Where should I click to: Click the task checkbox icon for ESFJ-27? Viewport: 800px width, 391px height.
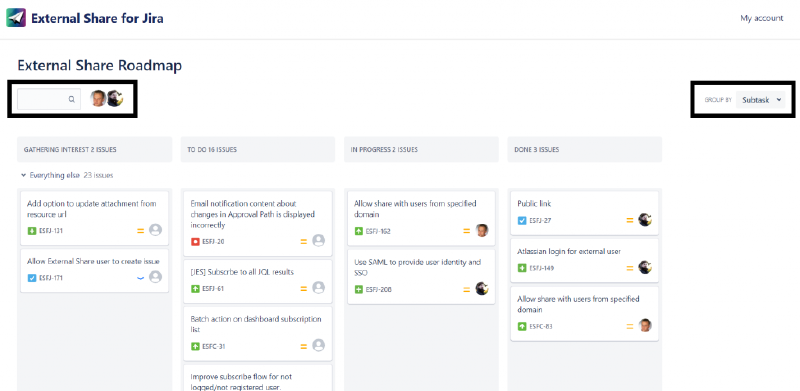(x=521, y=221)
